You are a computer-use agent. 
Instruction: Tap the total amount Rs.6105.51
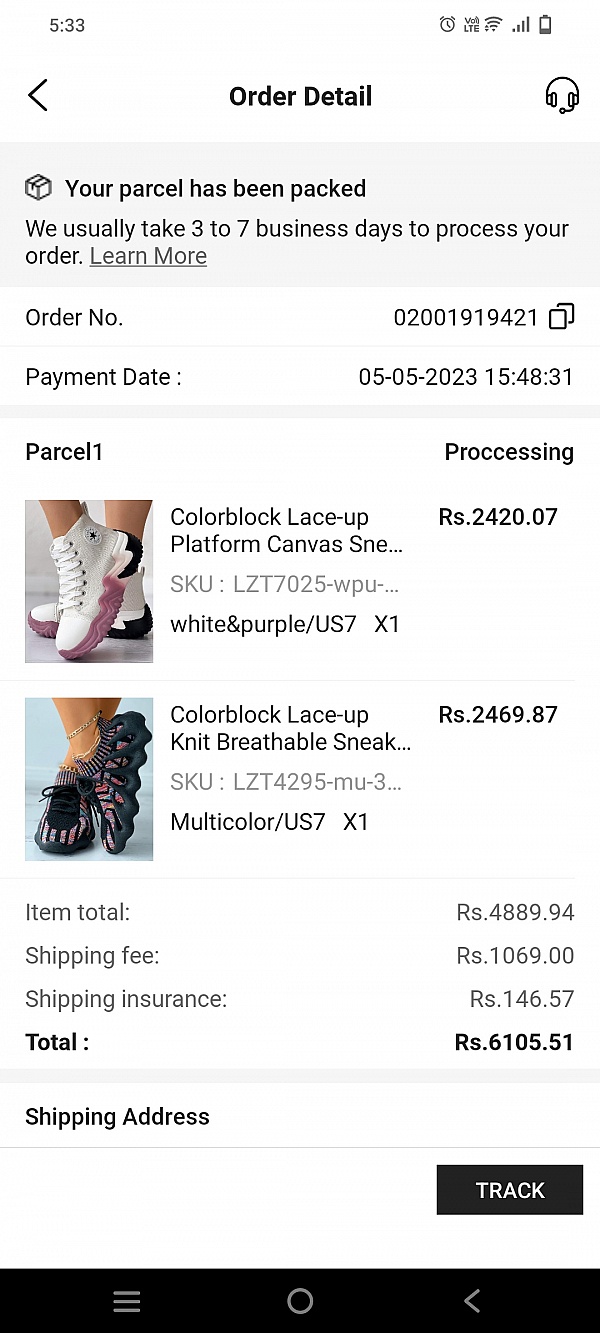click(514, 1042)
